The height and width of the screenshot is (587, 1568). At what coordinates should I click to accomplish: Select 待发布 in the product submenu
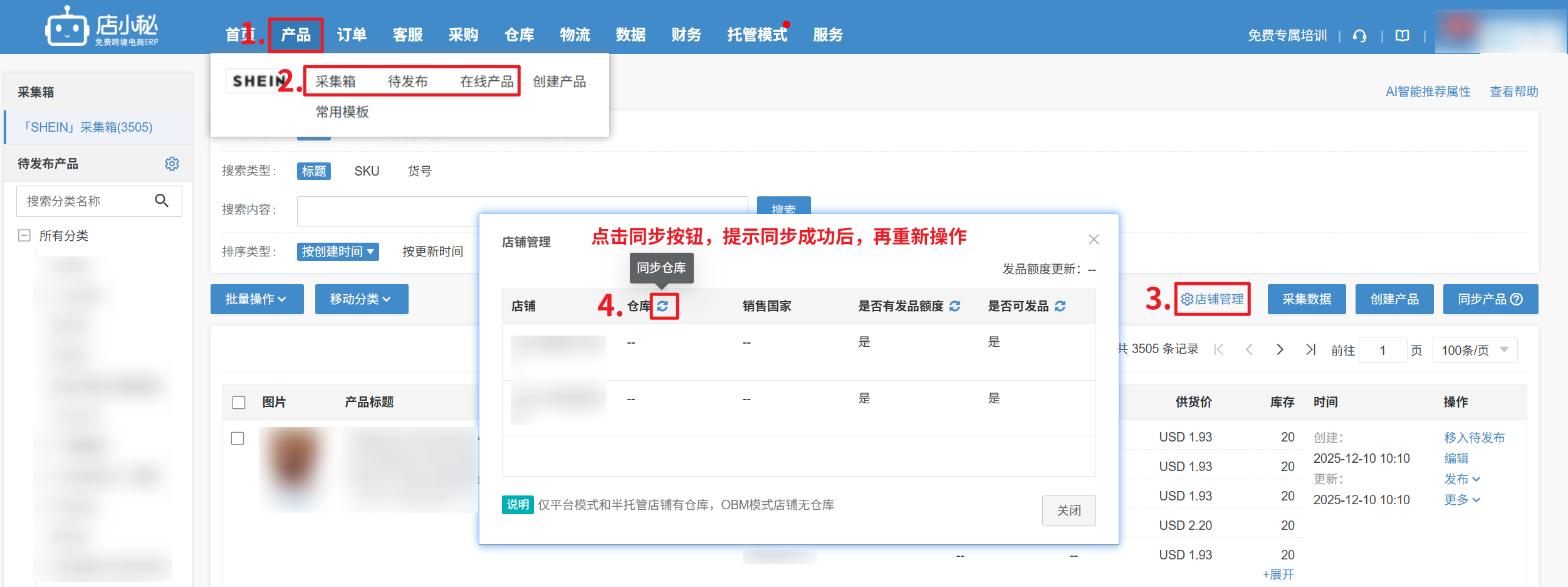tap(407, 82)
